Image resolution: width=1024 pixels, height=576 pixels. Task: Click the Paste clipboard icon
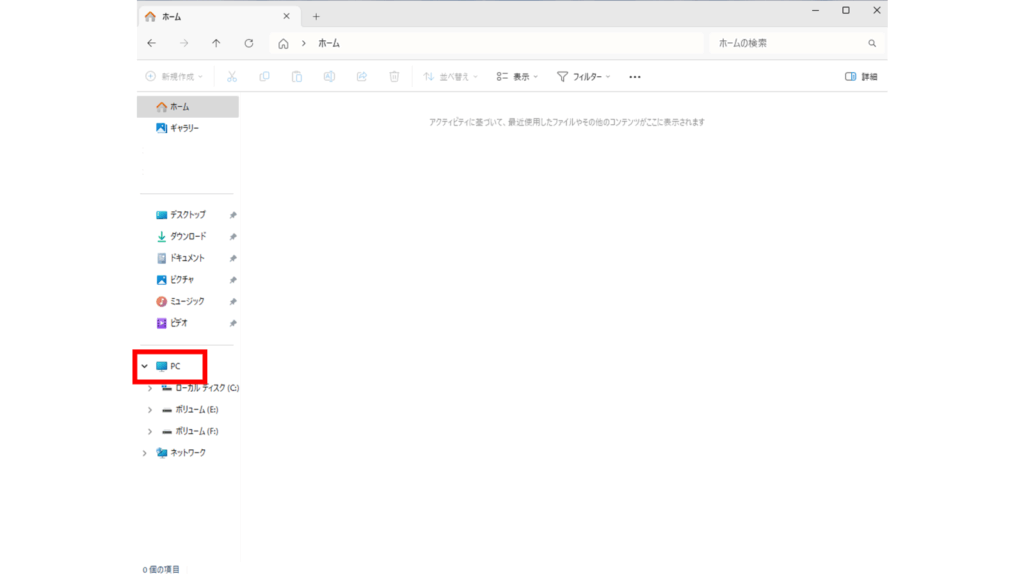pos(297,76)
